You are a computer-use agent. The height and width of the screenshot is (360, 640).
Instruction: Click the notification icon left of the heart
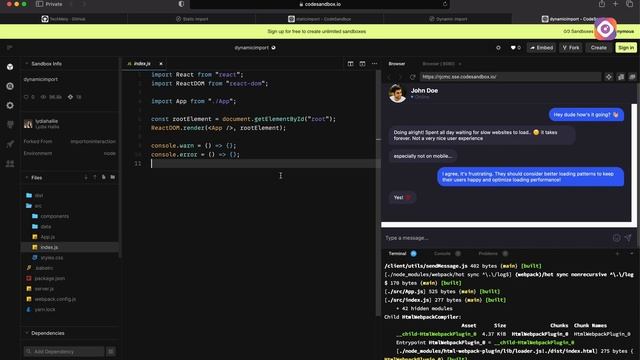[498, 48]
